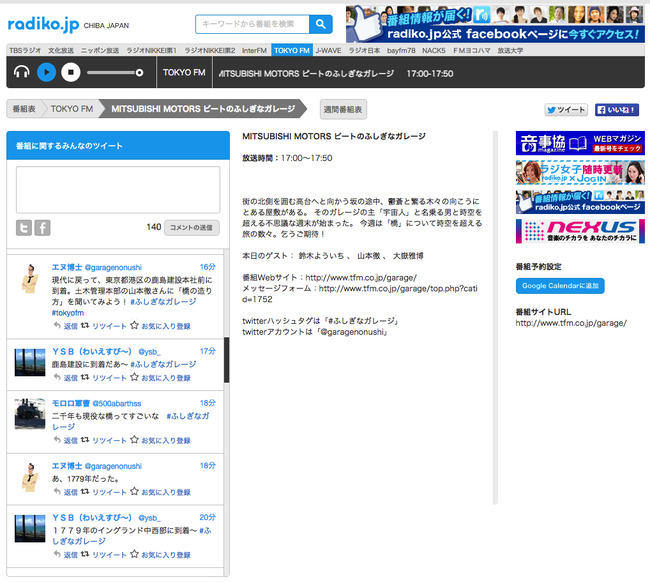Select the ニッポン放送 station tab

click(100, 51)
